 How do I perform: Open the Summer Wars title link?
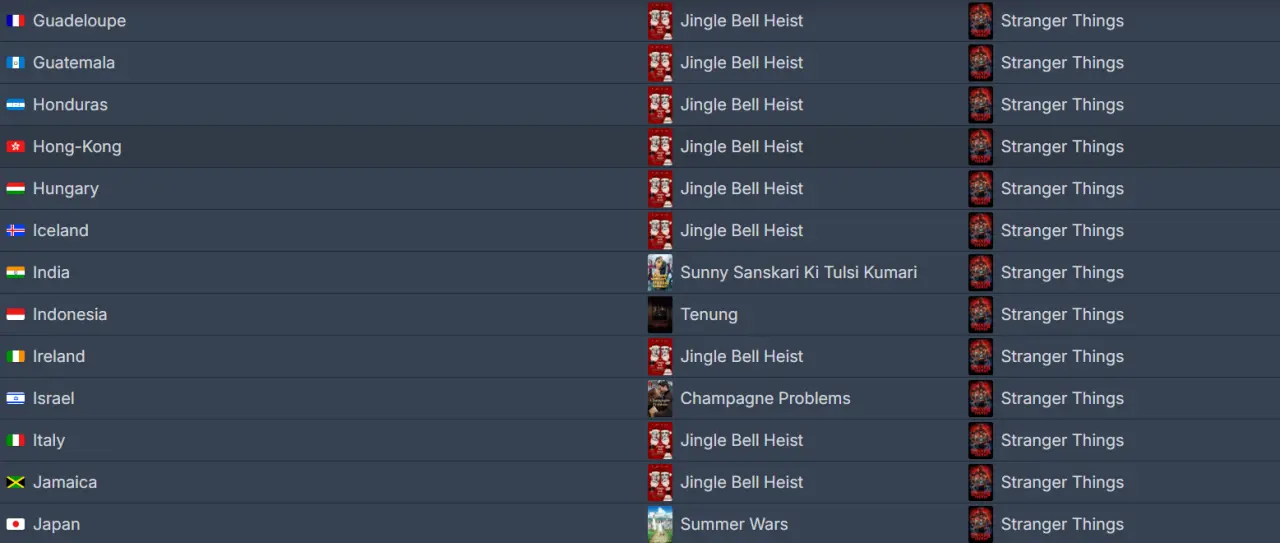(734, 525)
